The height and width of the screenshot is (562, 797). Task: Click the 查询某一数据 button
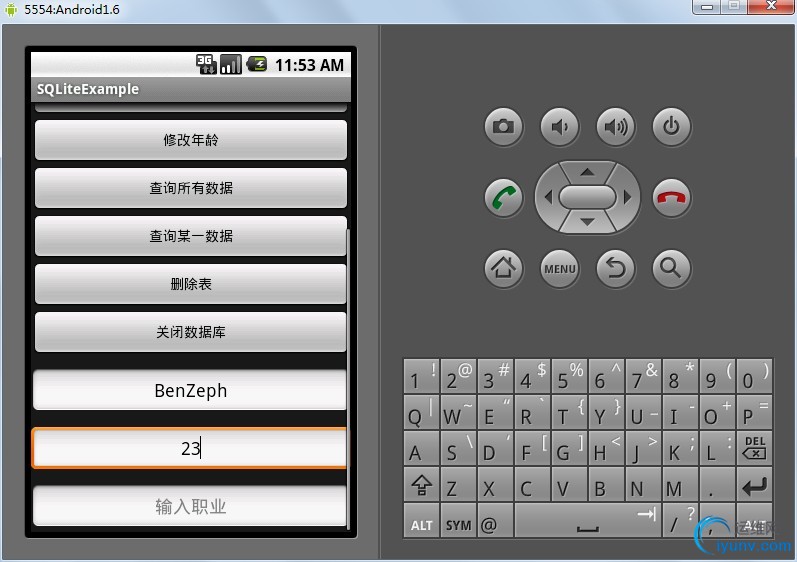click(191, 236)
